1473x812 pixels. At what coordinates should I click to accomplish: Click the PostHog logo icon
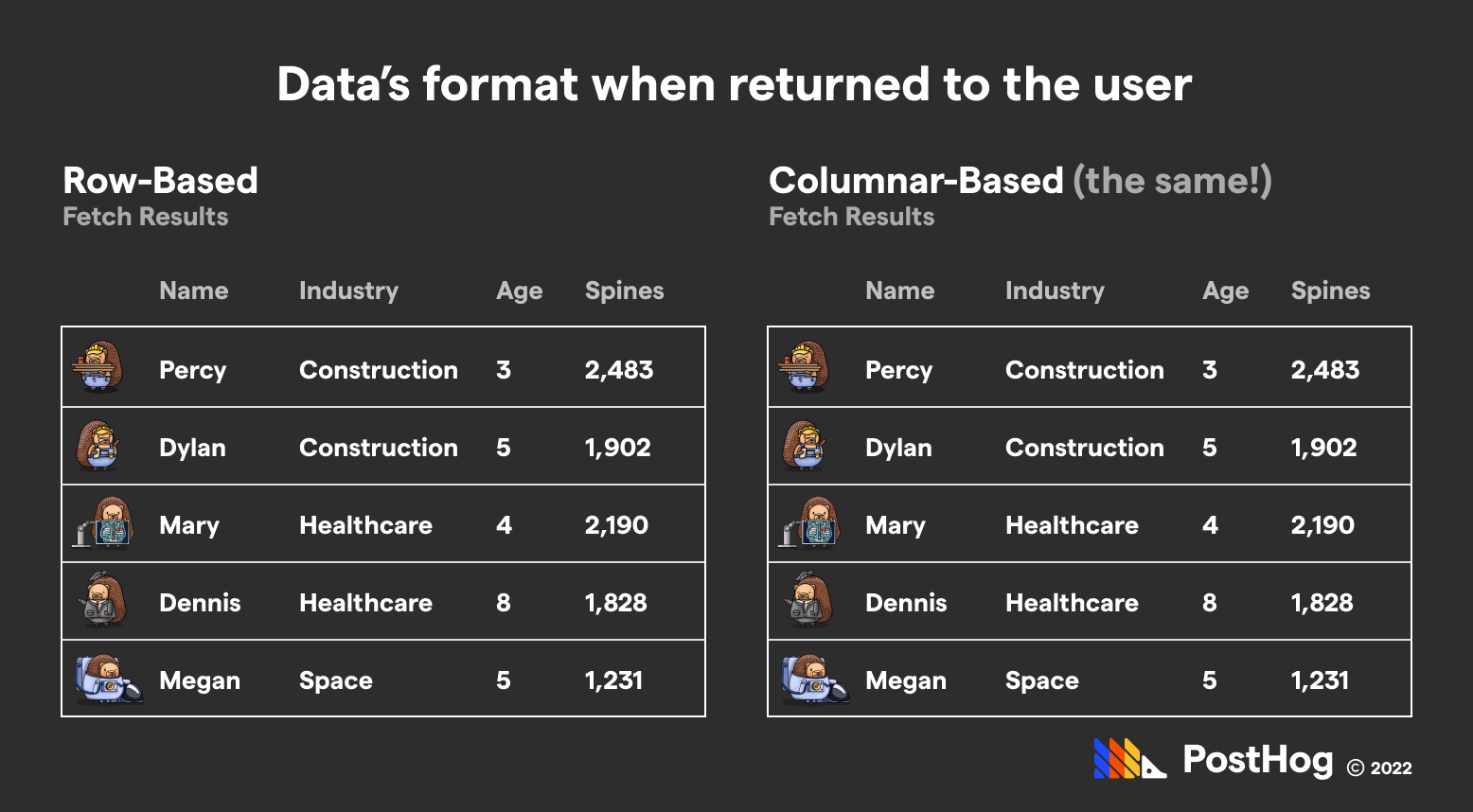(x=1128, y=759)
